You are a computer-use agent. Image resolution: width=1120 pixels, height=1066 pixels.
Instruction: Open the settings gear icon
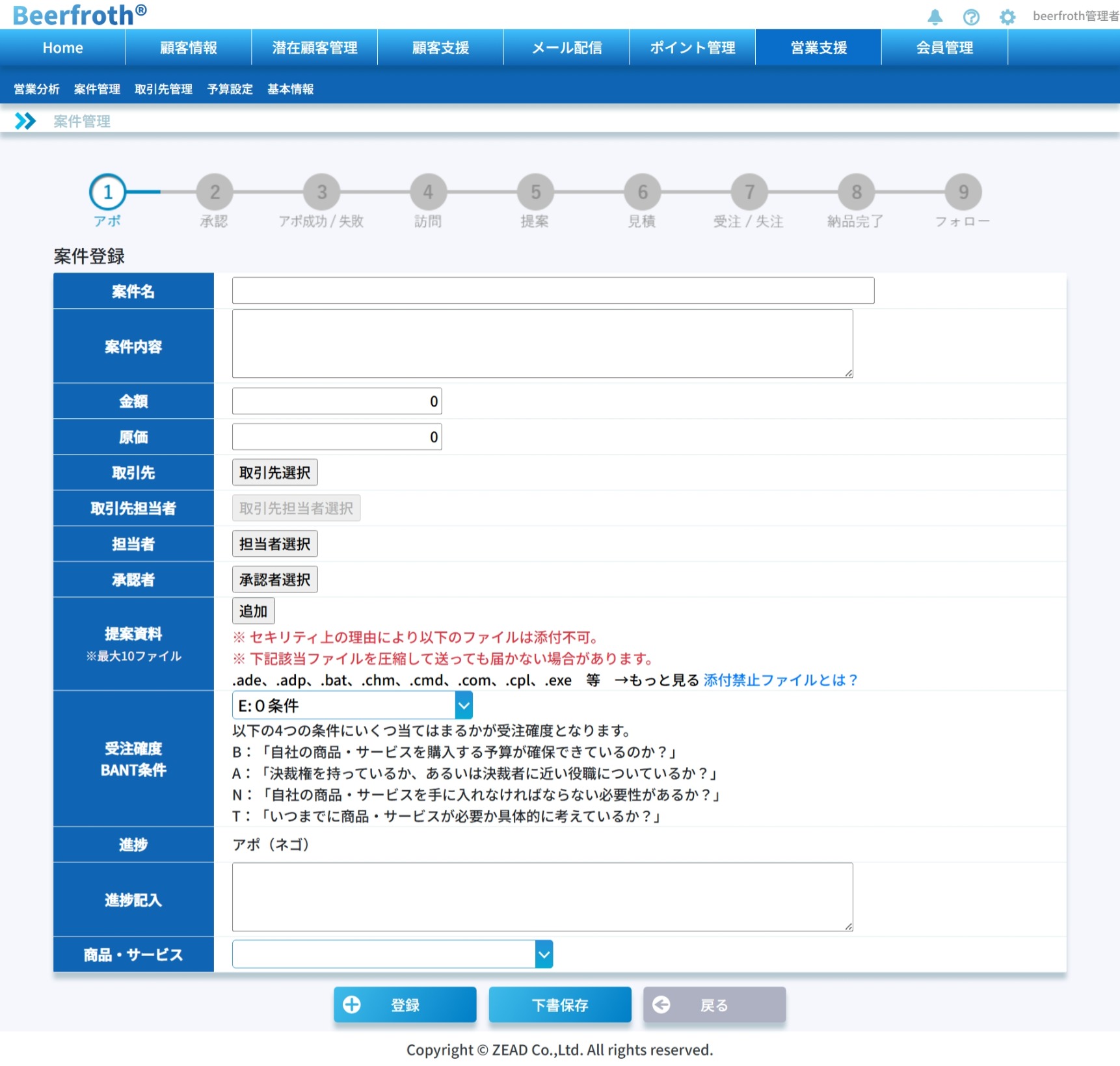[1007, 17]
